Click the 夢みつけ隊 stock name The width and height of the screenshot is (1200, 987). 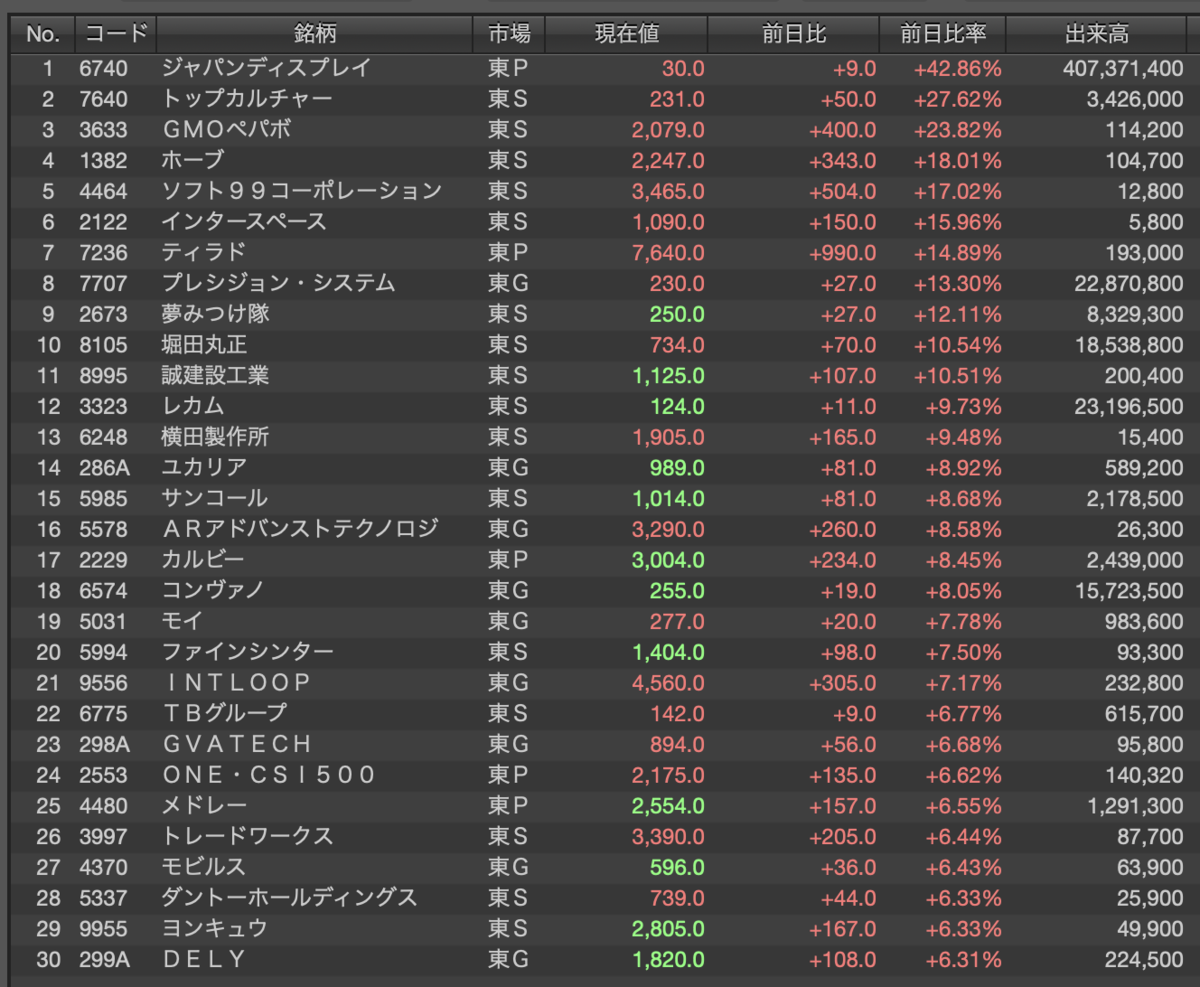215,314
